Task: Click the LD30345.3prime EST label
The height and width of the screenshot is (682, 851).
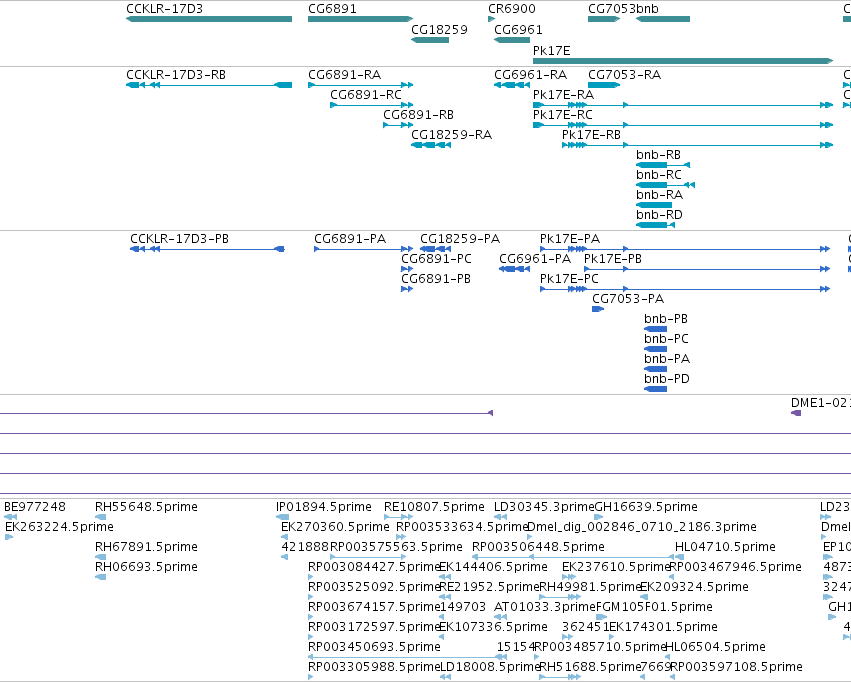Action: click(544, 507)
